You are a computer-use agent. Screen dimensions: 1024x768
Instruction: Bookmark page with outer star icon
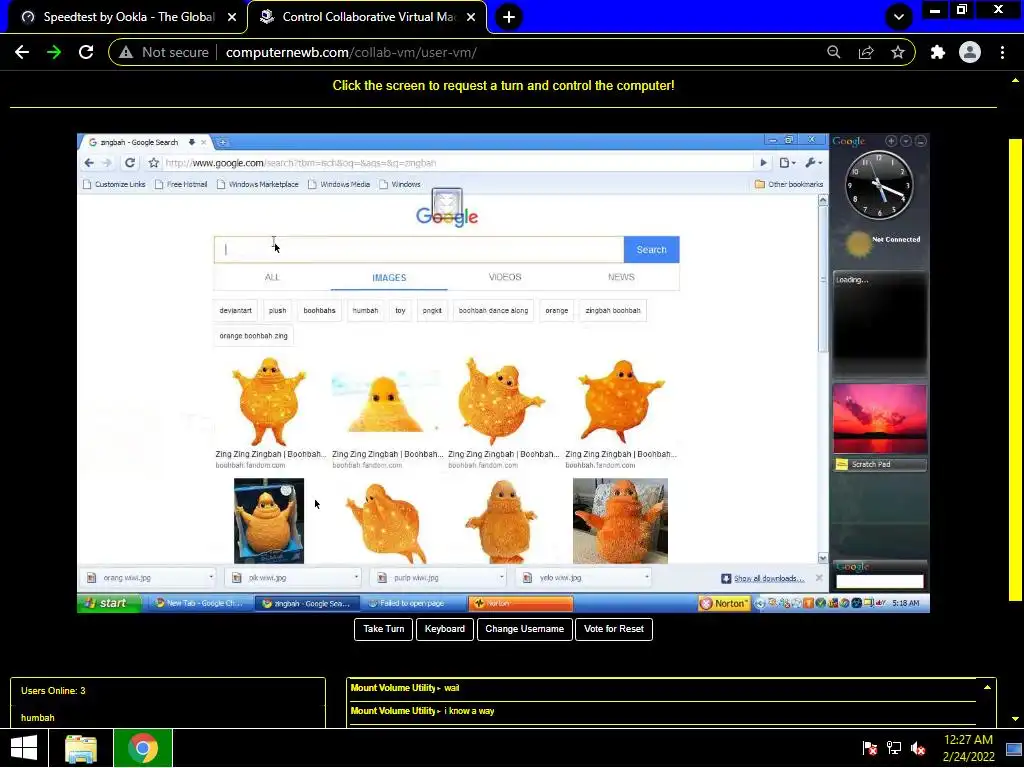pyautogui.click(x=898, y=52)
